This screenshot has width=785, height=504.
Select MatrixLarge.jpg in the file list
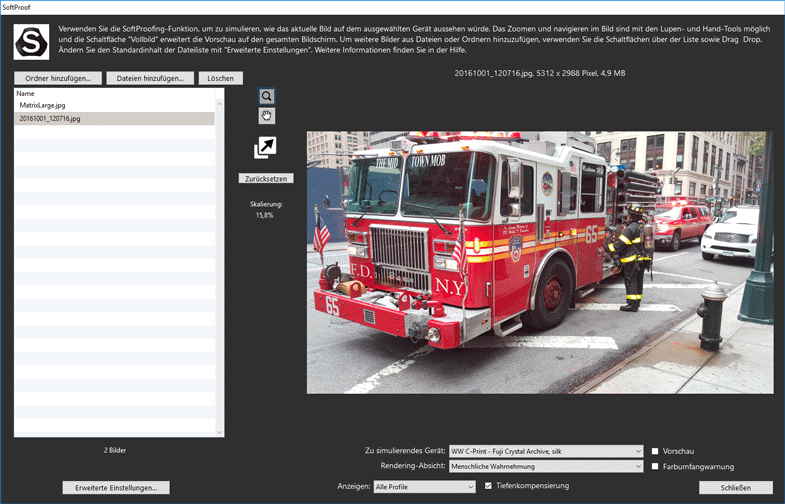click(115, 105)
